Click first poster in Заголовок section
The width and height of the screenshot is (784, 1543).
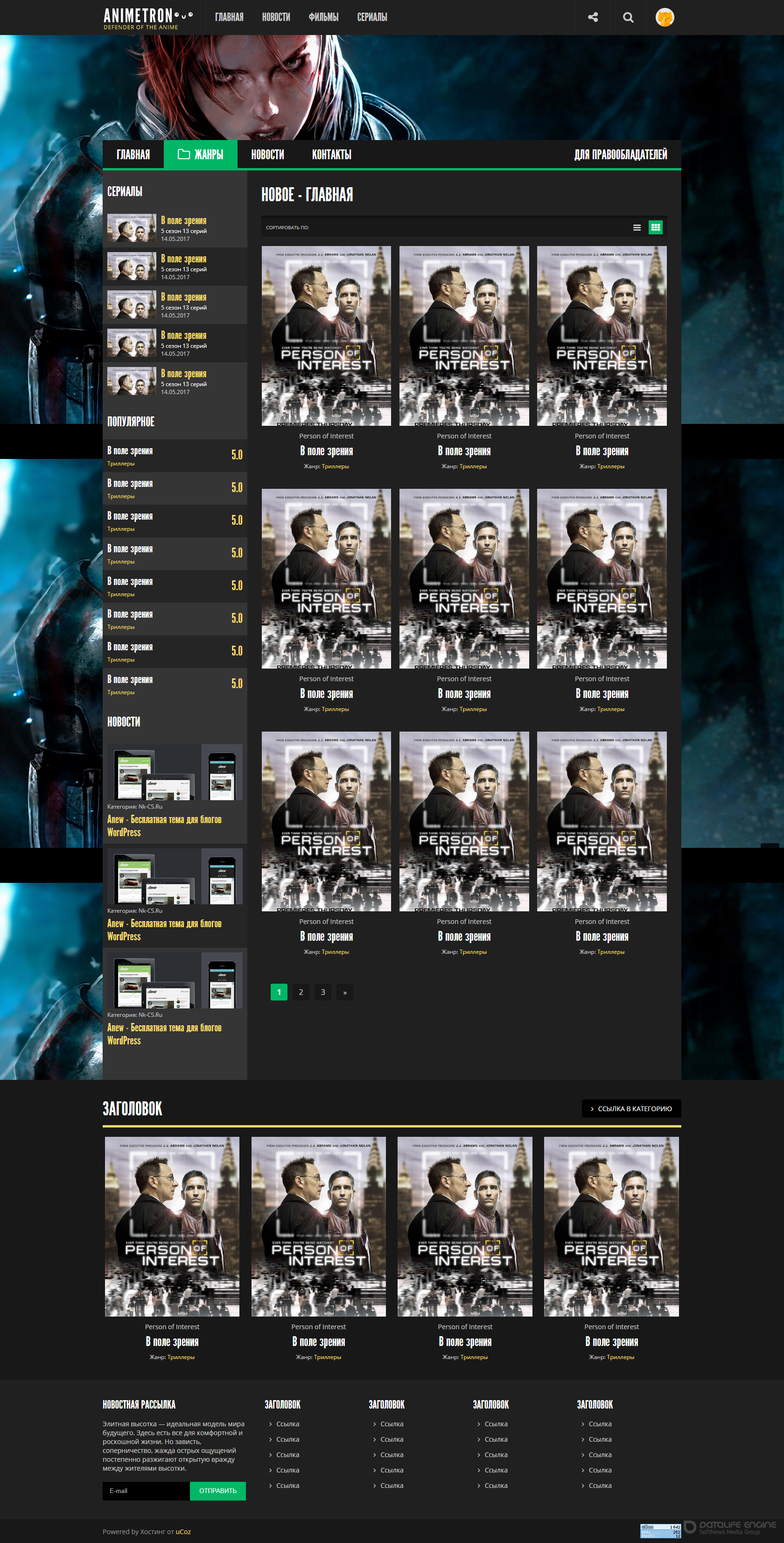pos(172,1226)
